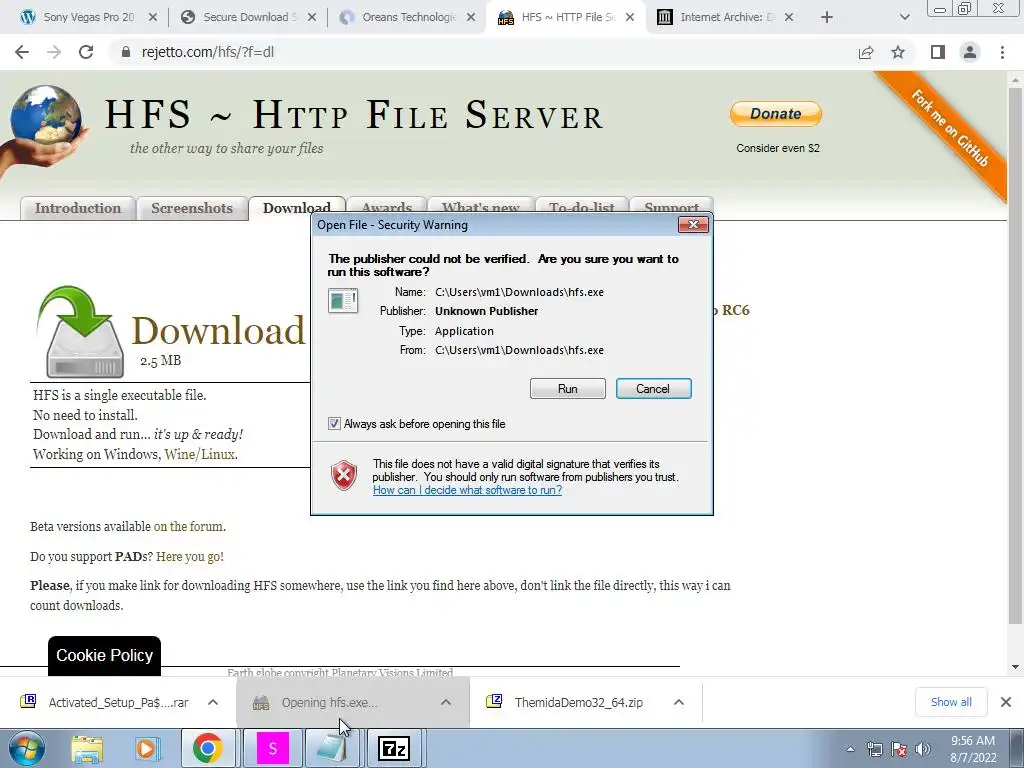The height and width of the screenshot is (768, 1024).
Task: Click Chrome icon in the taskbar
Action: 207,748
